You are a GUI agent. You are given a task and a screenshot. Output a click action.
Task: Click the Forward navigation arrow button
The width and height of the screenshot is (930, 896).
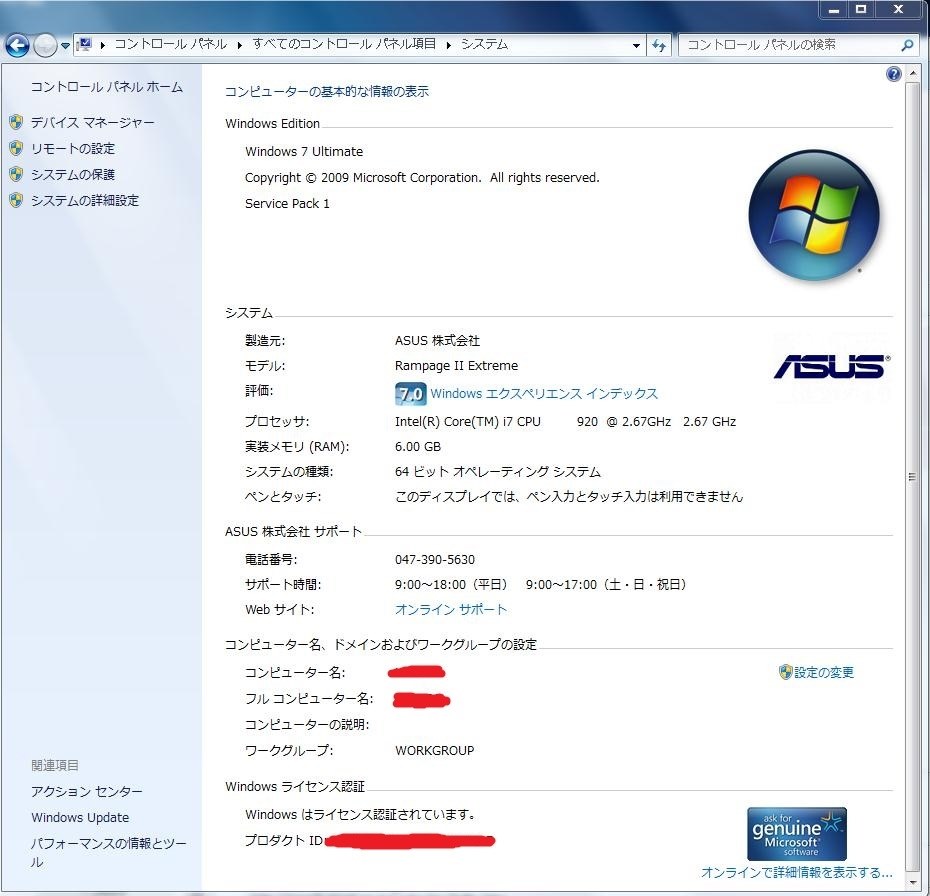[x=46, y=45]
